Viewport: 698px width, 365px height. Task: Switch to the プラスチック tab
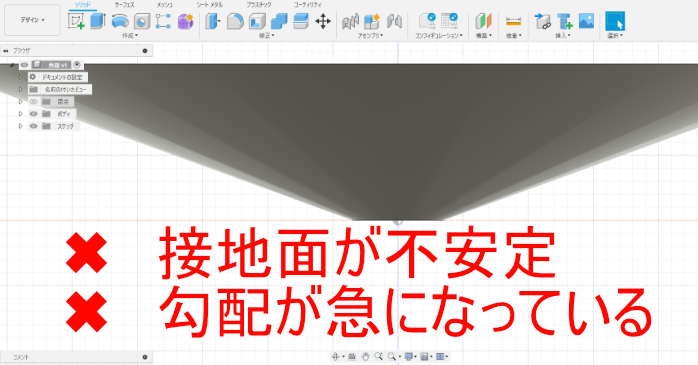coord(259,5)
